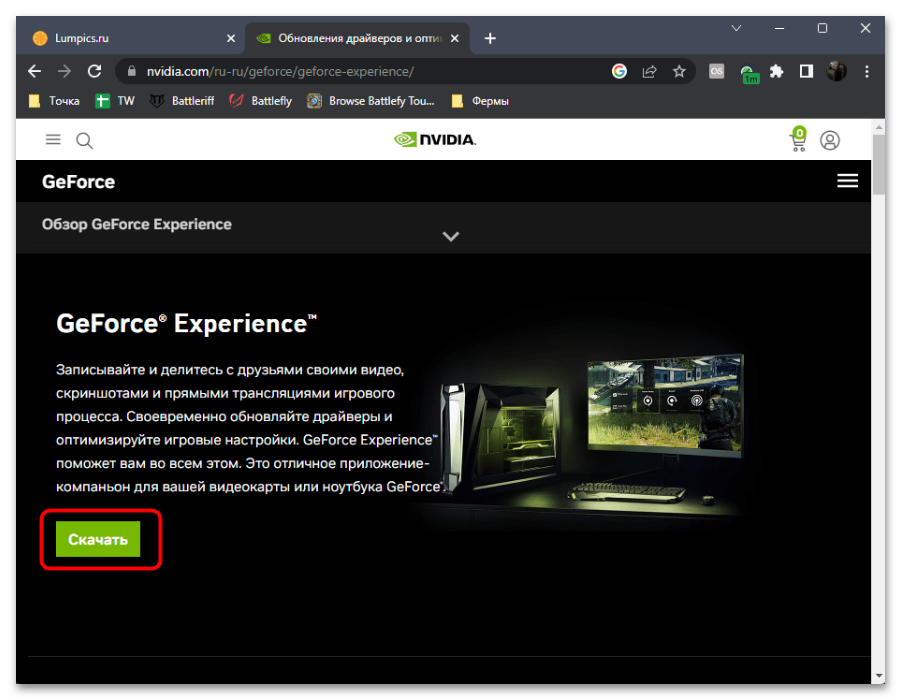Click the browser forward arrow
901x700 pixels.
point(64,71)
